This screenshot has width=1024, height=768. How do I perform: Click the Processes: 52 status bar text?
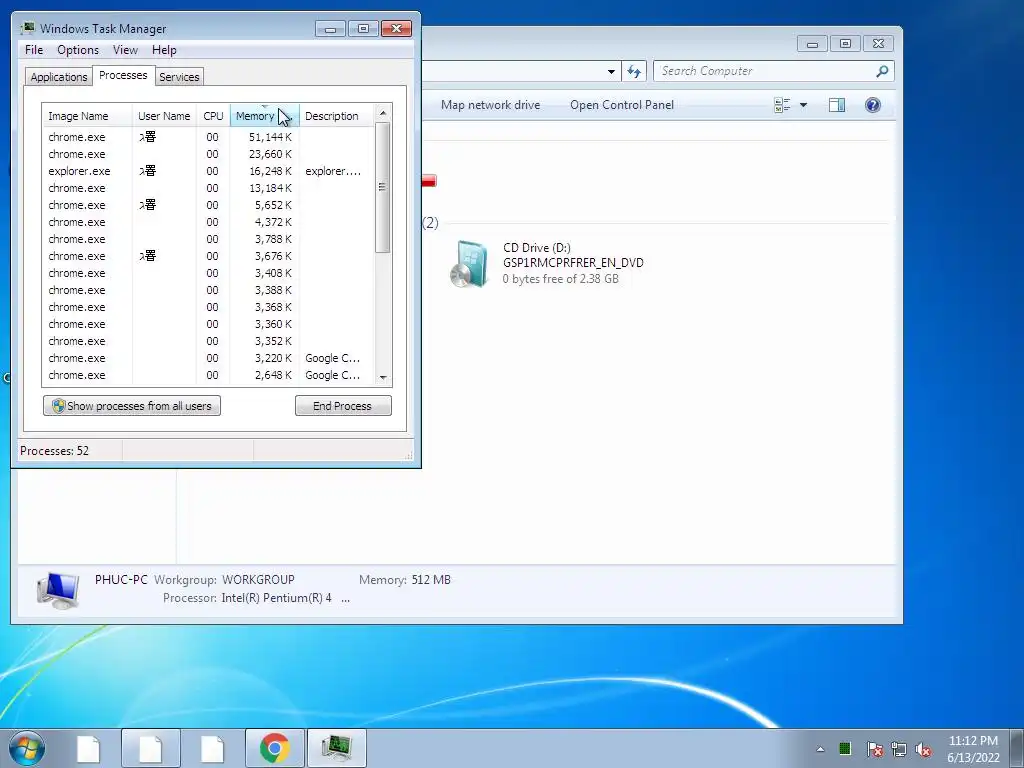(x=54, y=451)
